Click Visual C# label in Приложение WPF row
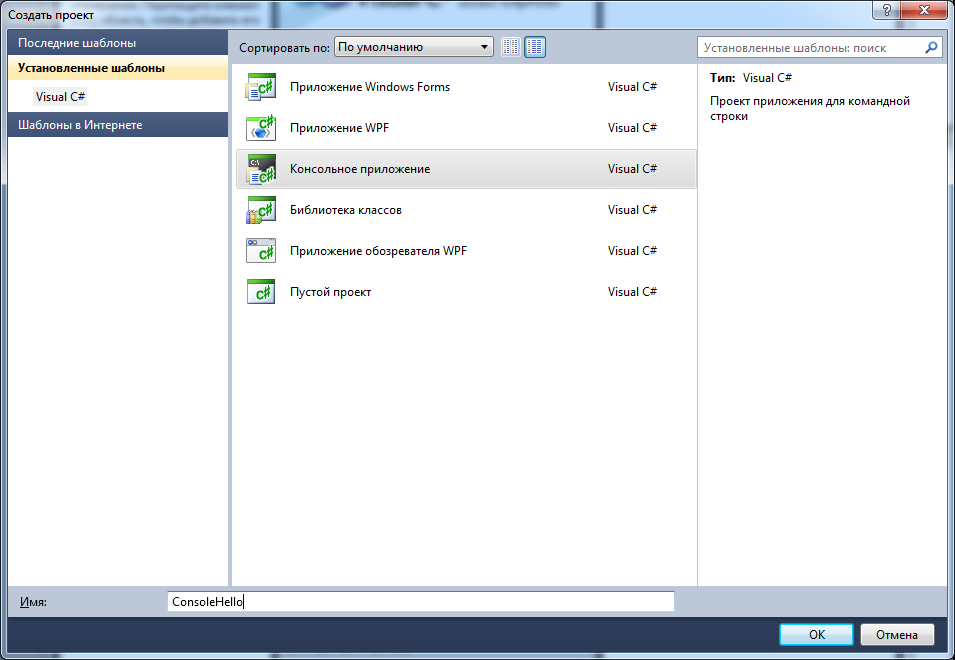 632,128
